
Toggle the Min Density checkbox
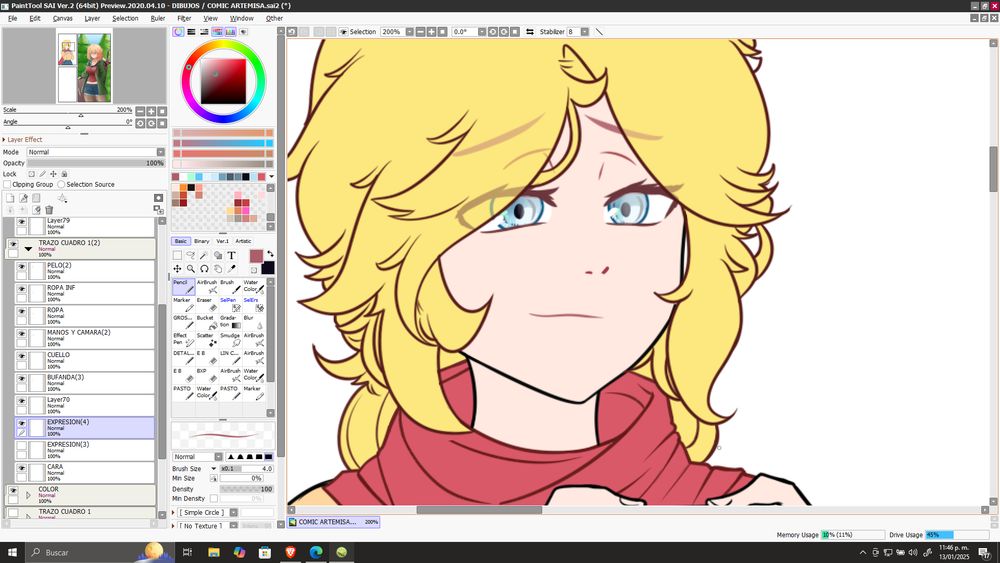214,499
